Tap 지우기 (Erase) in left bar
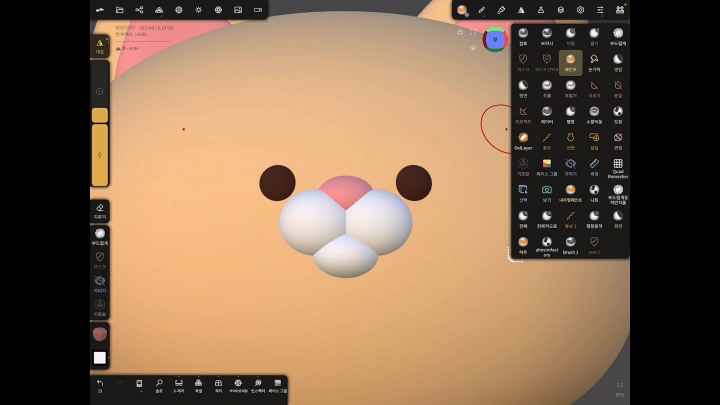Screen dimensions: 720x405 point(100,211)
